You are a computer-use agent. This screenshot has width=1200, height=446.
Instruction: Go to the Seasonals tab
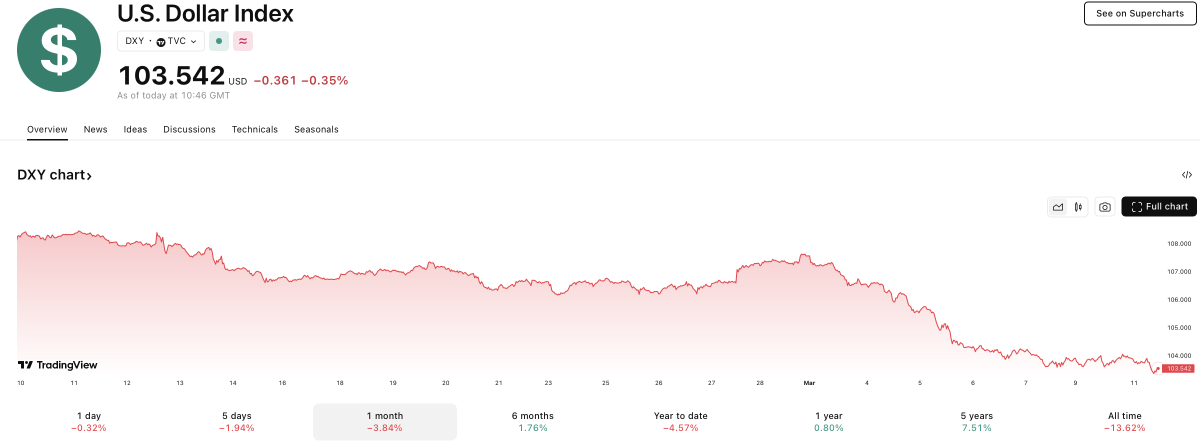(316, 129)
